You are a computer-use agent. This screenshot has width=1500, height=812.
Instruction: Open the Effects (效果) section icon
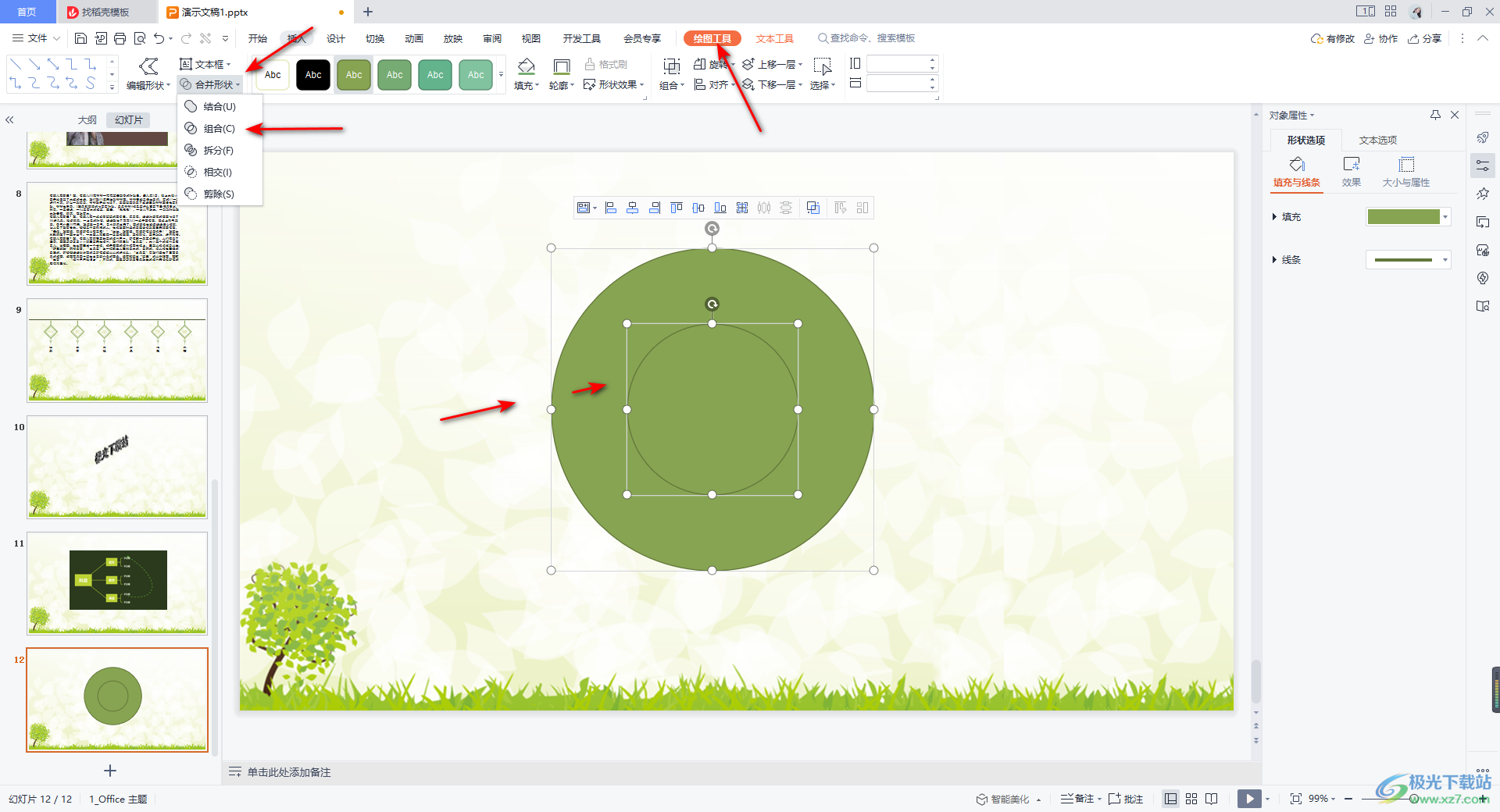pyautogui.click(x=1352, y=172)
